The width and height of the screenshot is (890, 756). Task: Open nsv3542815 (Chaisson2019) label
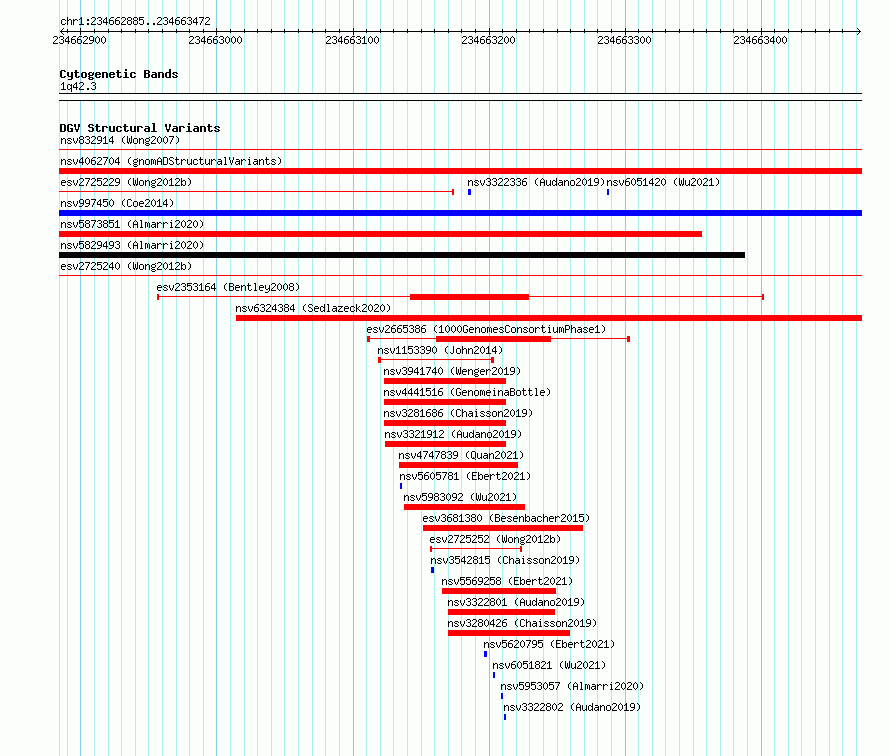pos(505,560)
